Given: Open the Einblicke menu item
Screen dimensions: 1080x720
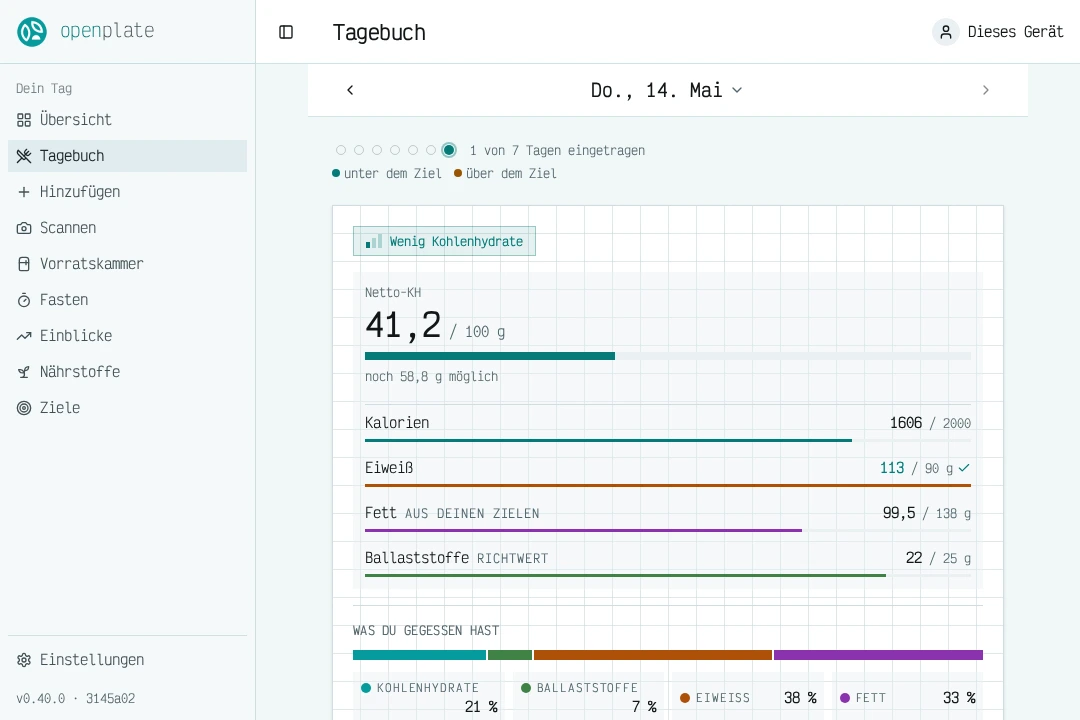Looking at the screenshot, I should (x=127, y=336).
